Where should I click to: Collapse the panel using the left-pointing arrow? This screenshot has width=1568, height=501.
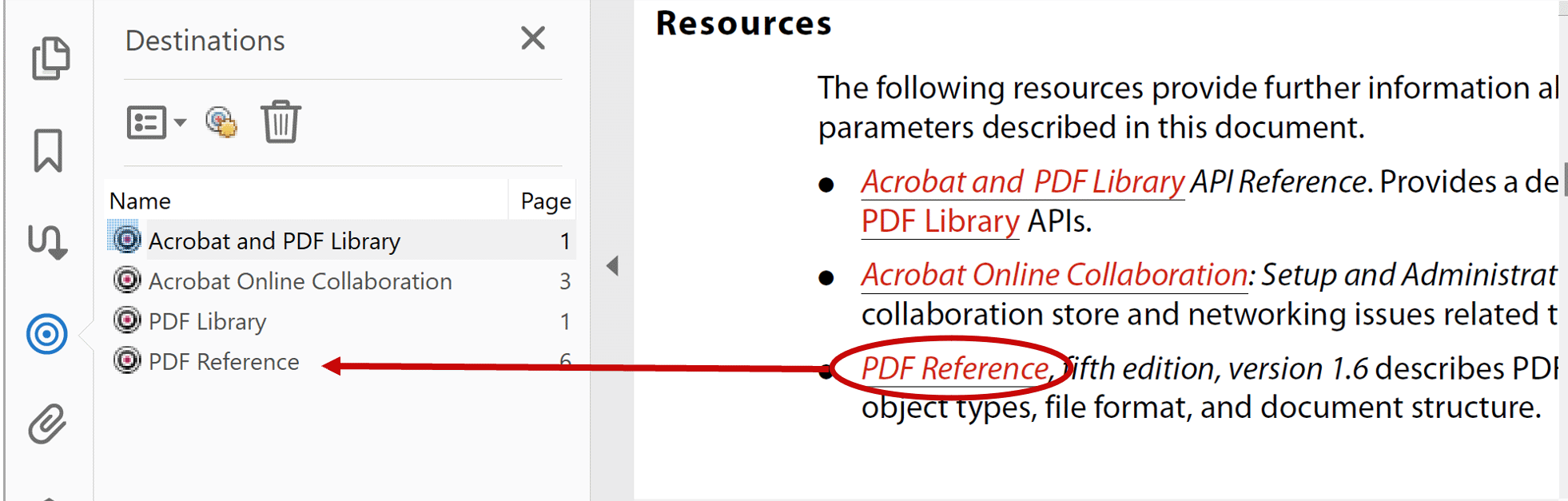pyautogui.click(x=612, y=267)
